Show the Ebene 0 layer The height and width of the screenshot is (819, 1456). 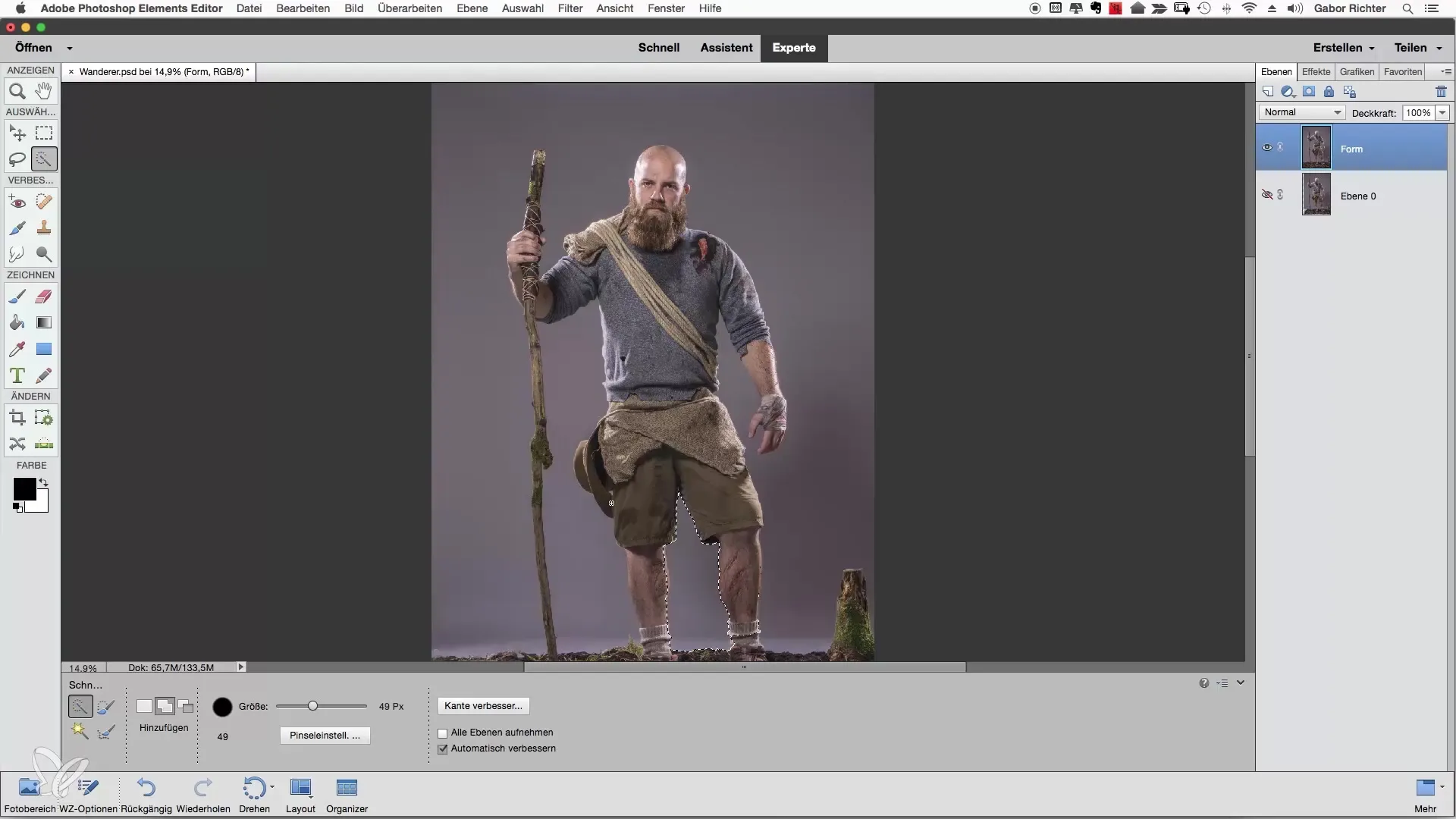tap(1266, 195)
